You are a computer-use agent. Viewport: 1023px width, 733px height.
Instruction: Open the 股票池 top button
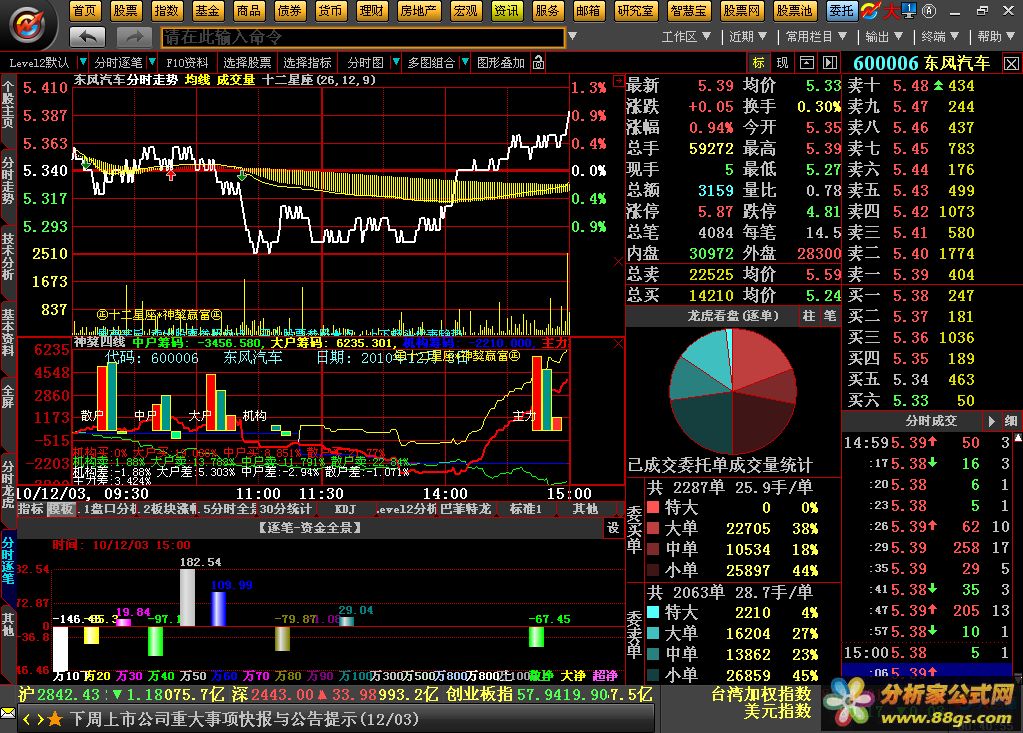point(794,10)
